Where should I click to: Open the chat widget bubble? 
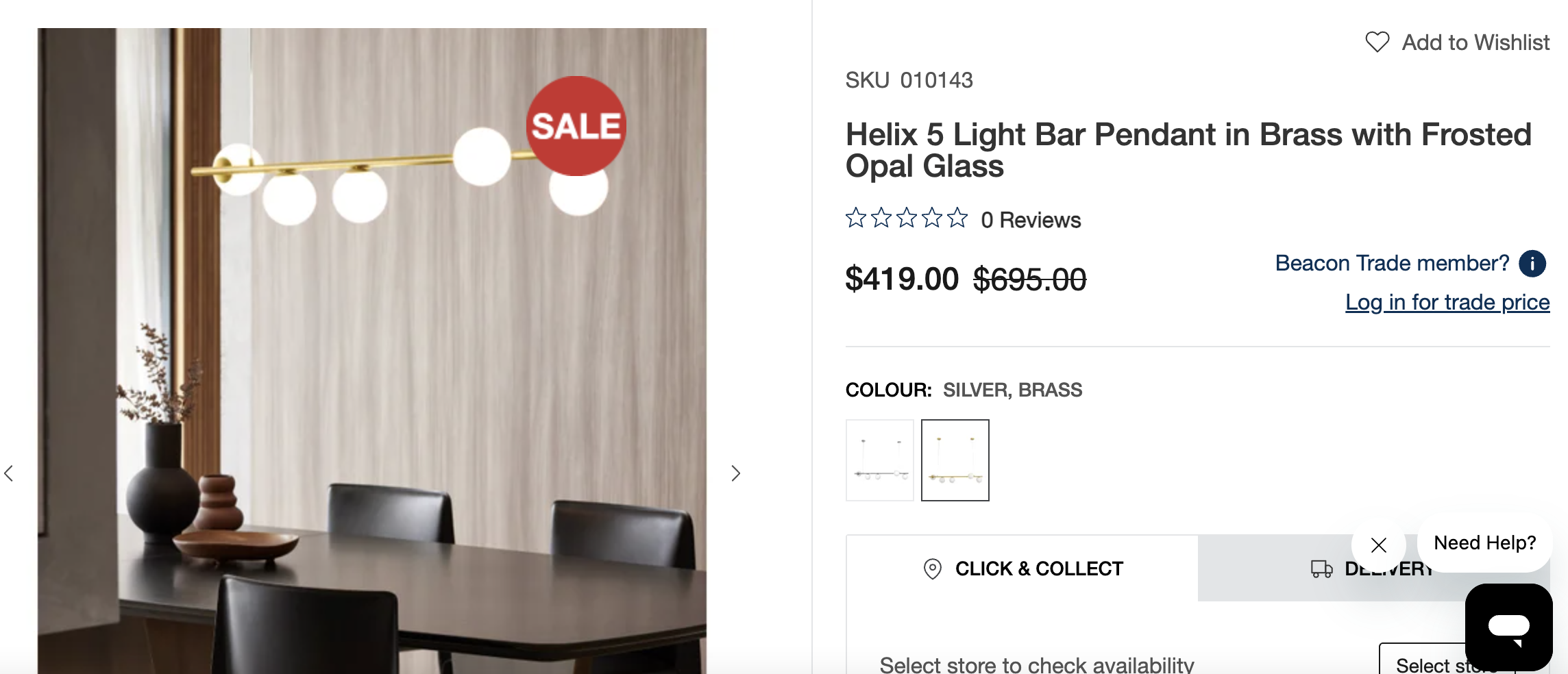[x=1508, y=626]
